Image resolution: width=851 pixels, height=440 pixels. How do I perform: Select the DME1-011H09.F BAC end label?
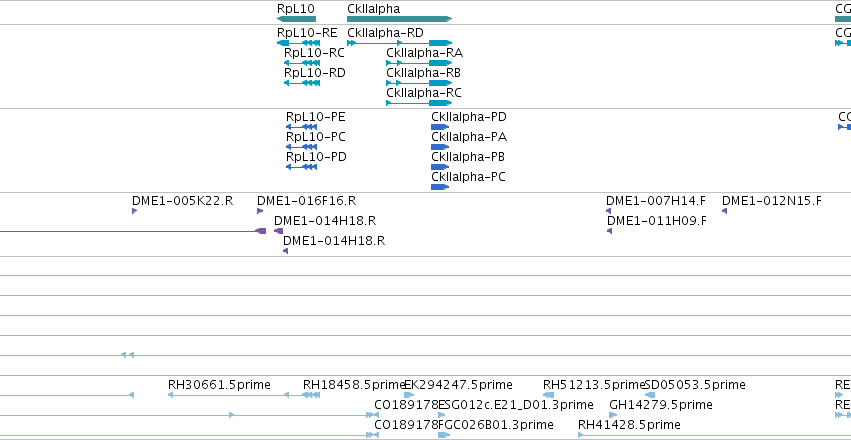click(x=657, y=221)
